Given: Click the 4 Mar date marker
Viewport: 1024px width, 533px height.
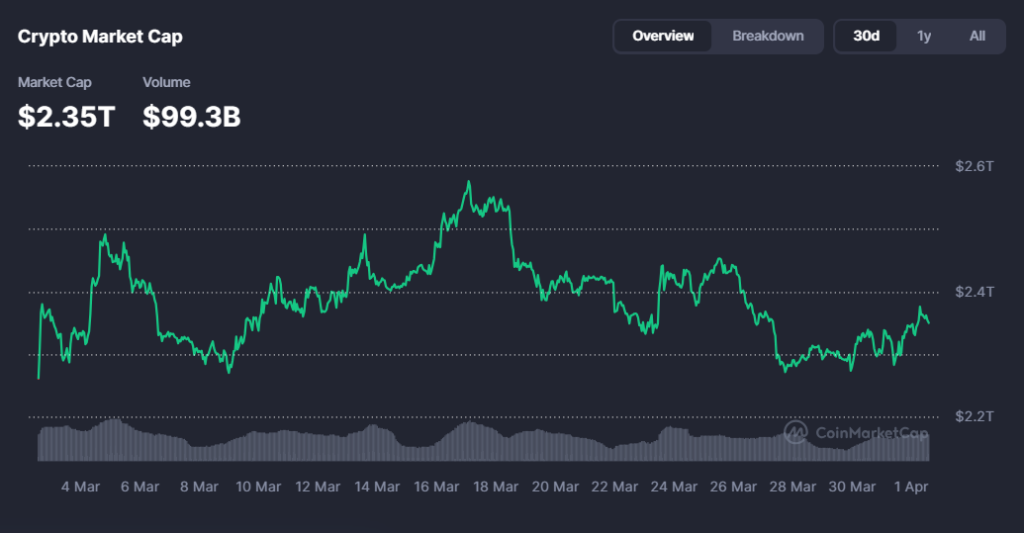Looking at the screenshot, I should coord(80,487).
